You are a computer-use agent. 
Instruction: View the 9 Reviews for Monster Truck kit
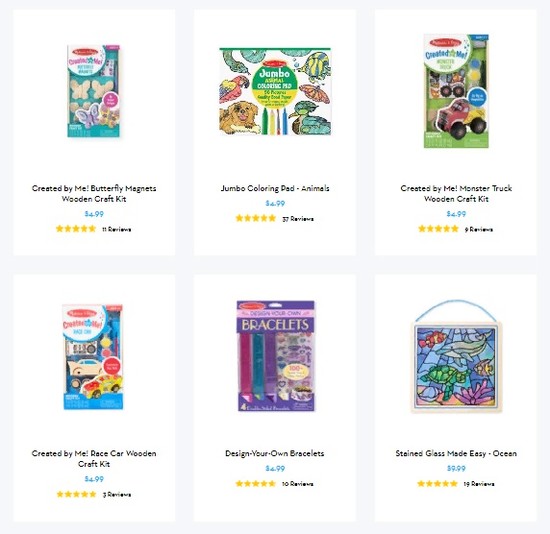pyautogui.click(x=479, y=229)
